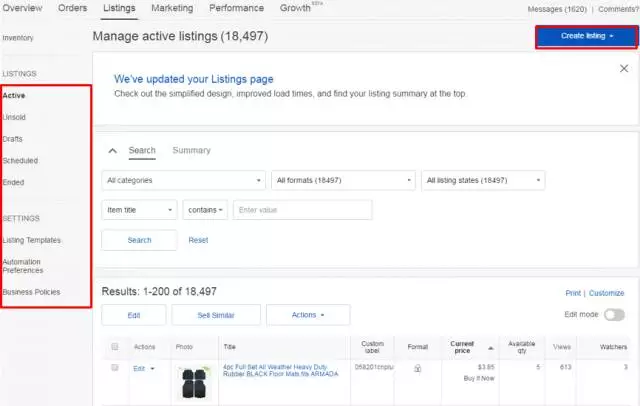Click the Sell Similar button
Viewport: 640px width, 406px height.
(216, 315)
